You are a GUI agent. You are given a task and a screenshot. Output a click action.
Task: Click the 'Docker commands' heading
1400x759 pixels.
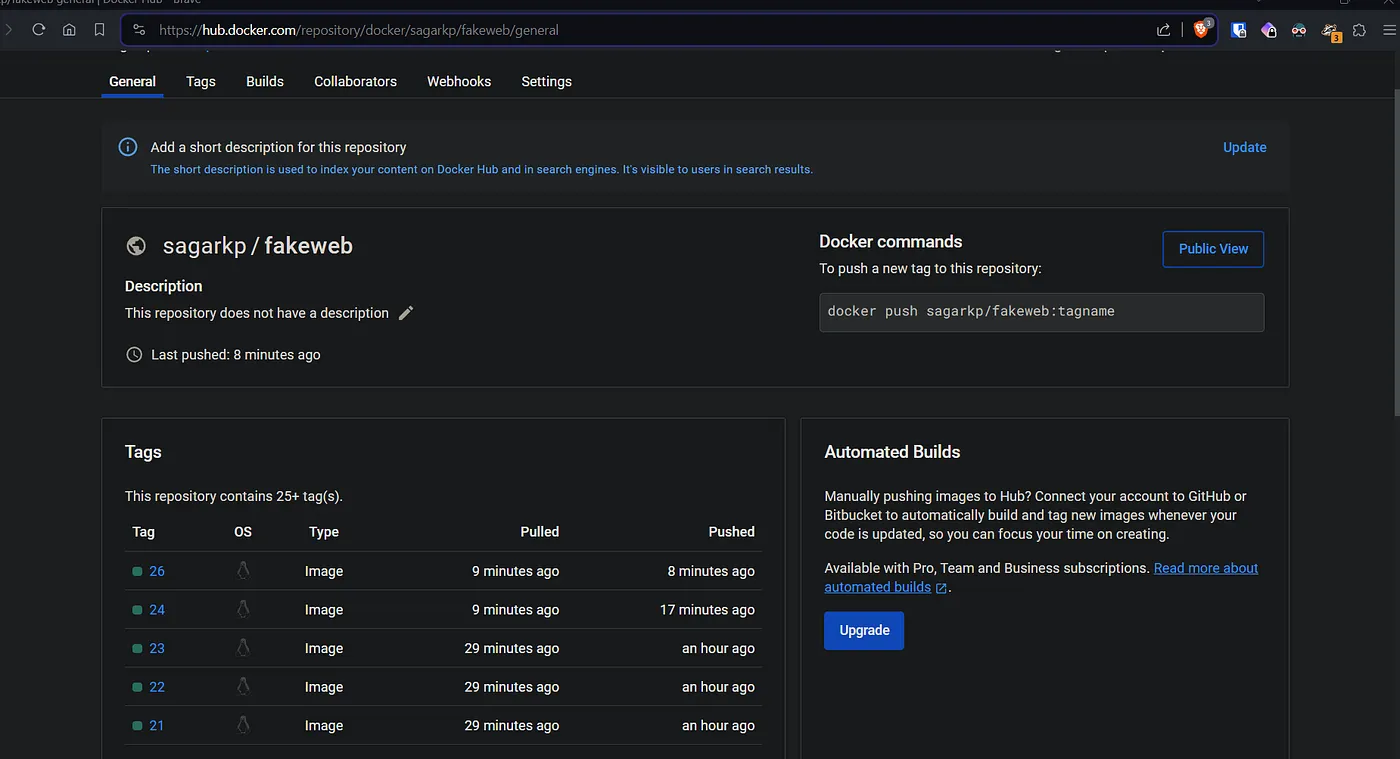click(x=891, y=241)
